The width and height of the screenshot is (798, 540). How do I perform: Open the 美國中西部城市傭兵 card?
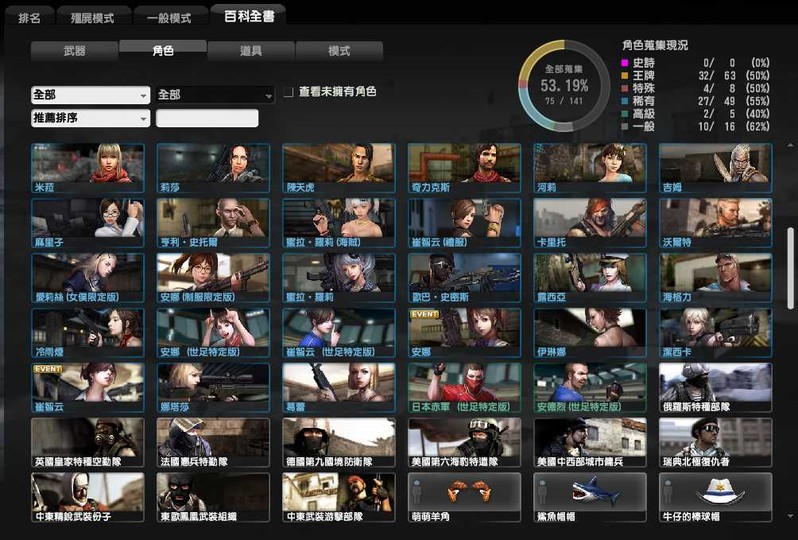(x=590, y=443)
